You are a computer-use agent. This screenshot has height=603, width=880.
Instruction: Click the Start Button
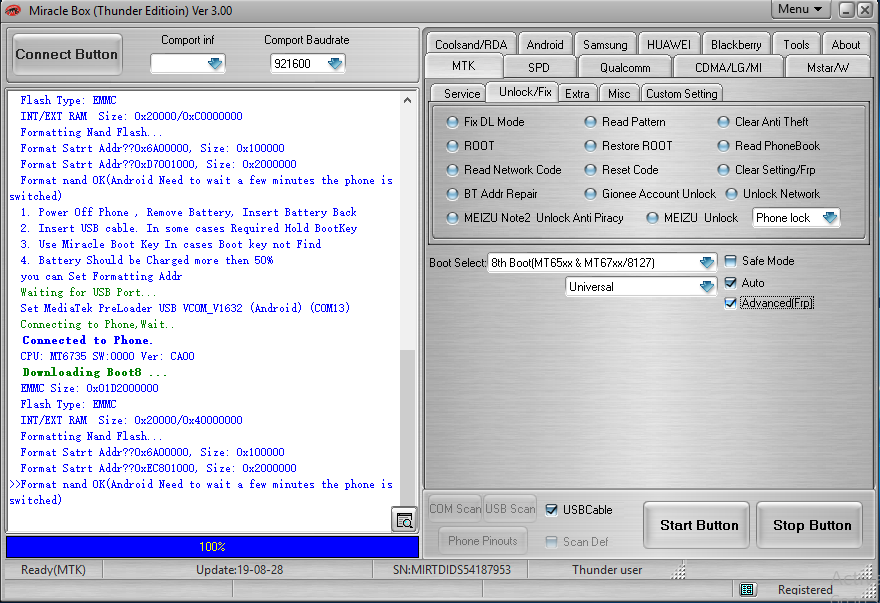(x=696, y=526)
